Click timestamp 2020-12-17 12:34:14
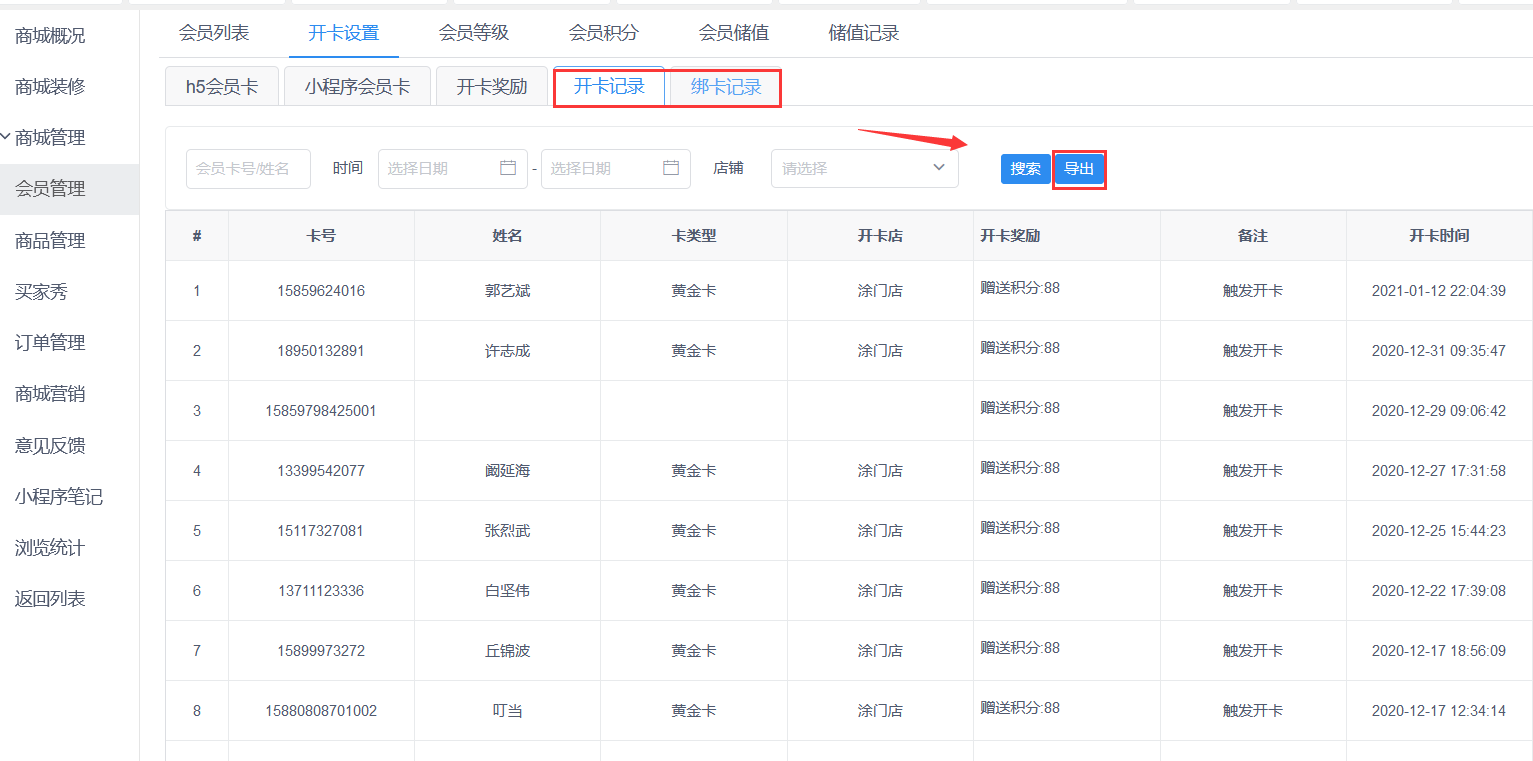The width and height of the screenshot is (1533, 761). (x=1439, y=711)
